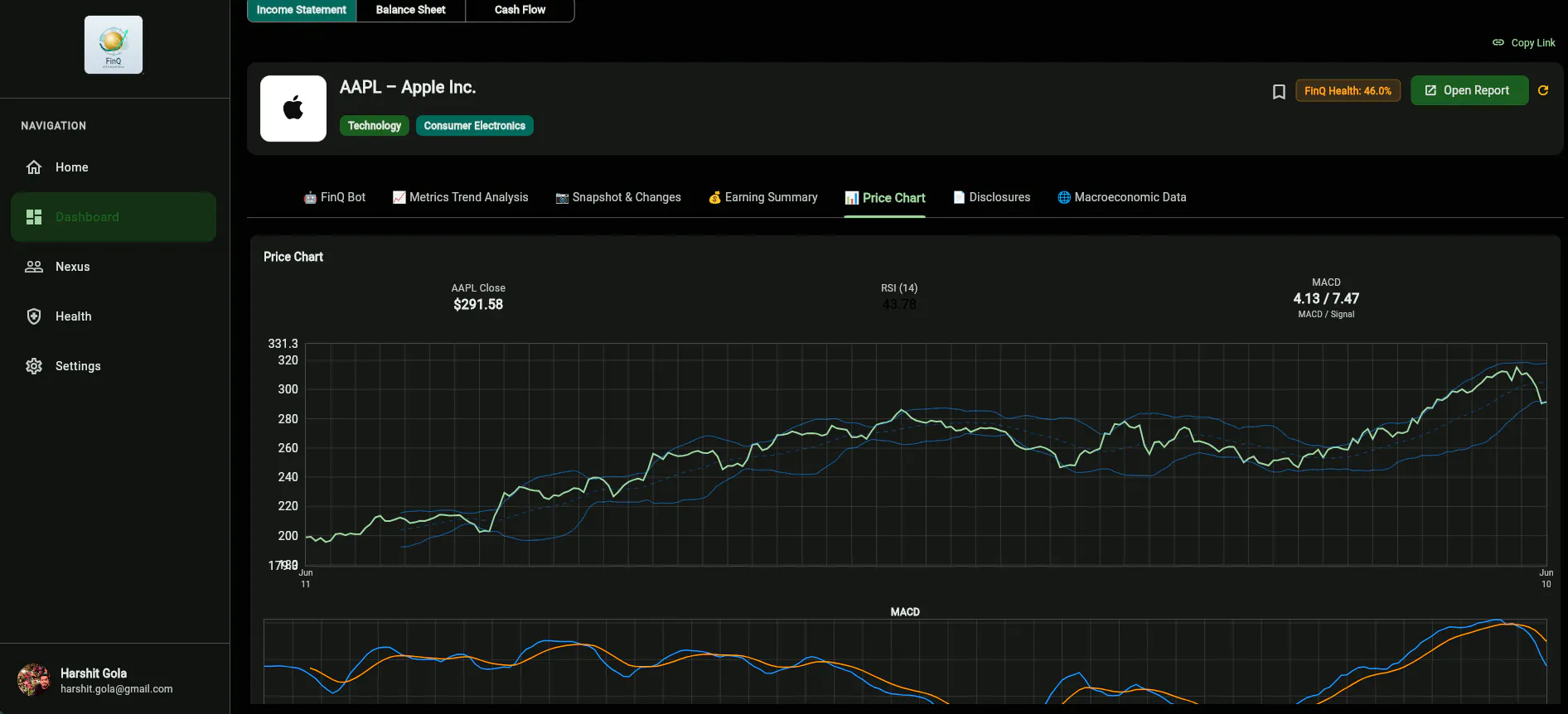This screenshot has width=1568, height=714.
Task: Click the refresh icon
Action: 1543,90
